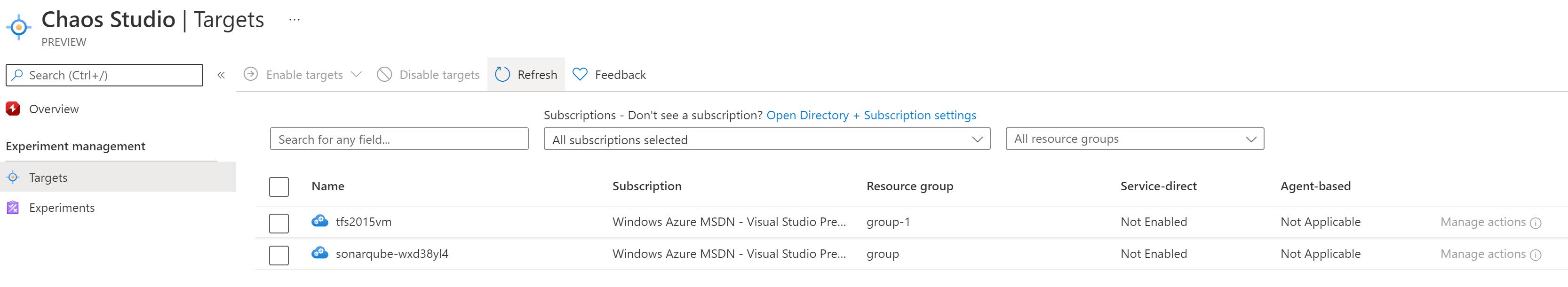The image size is (1568, 287).
Task: Open the Enable targets dropdown
Action: pos(302,74)
